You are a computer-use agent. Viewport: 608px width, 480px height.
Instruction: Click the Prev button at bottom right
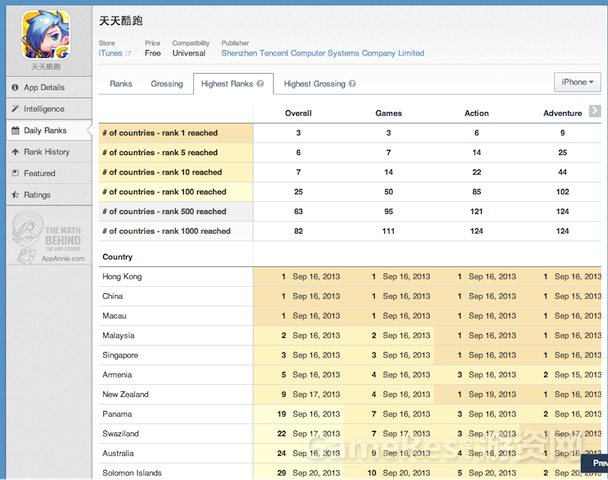pos(596,463)
